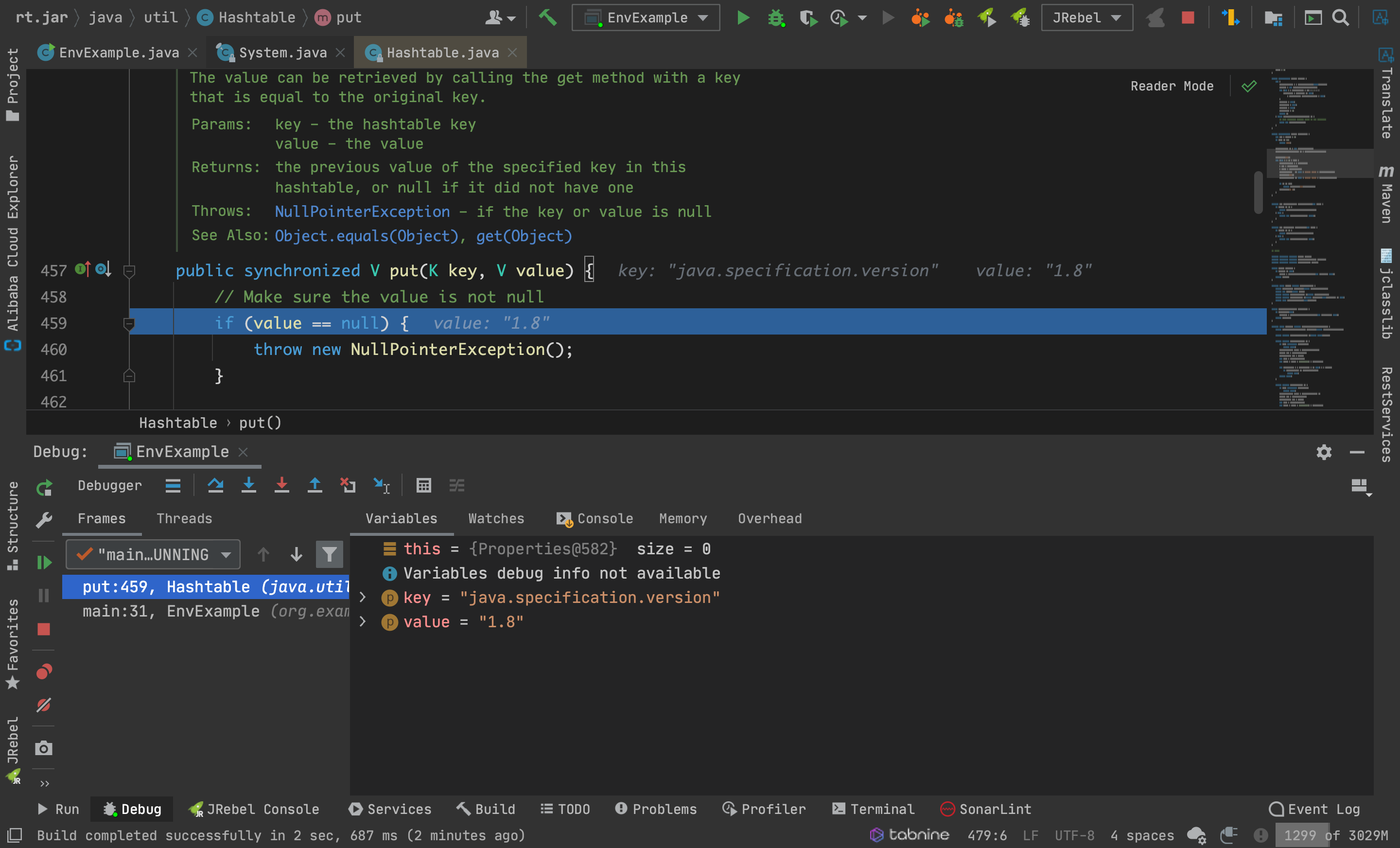Click the Step Over debugger icon
The image size is (1400, 848).
pyautogui.click(x=215, y=485)
